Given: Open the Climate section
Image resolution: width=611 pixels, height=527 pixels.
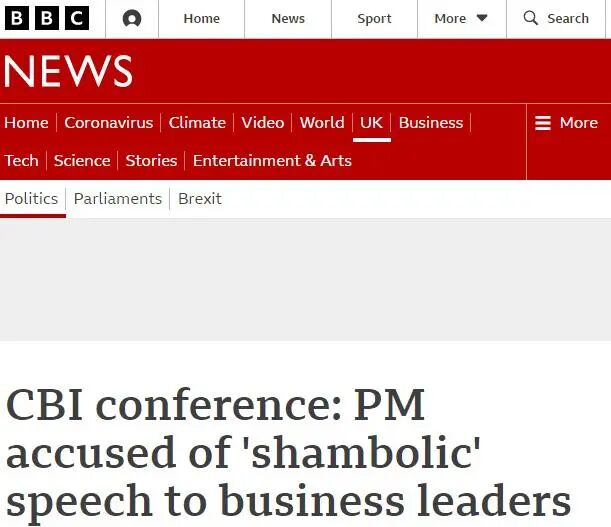Looking at the screenshot, I should 197,123.
